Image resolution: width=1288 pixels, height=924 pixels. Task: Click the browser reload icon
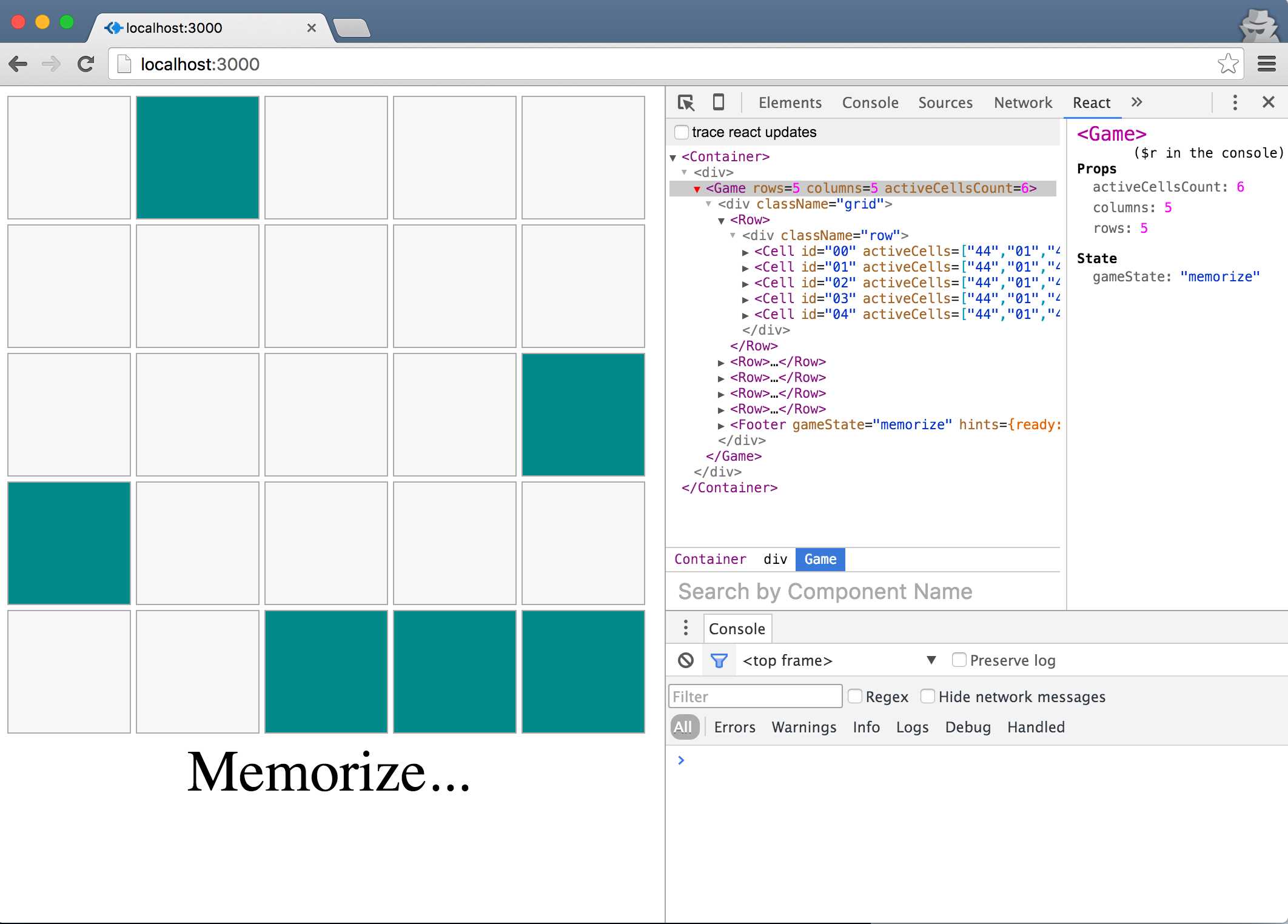[x=86, y=64]
